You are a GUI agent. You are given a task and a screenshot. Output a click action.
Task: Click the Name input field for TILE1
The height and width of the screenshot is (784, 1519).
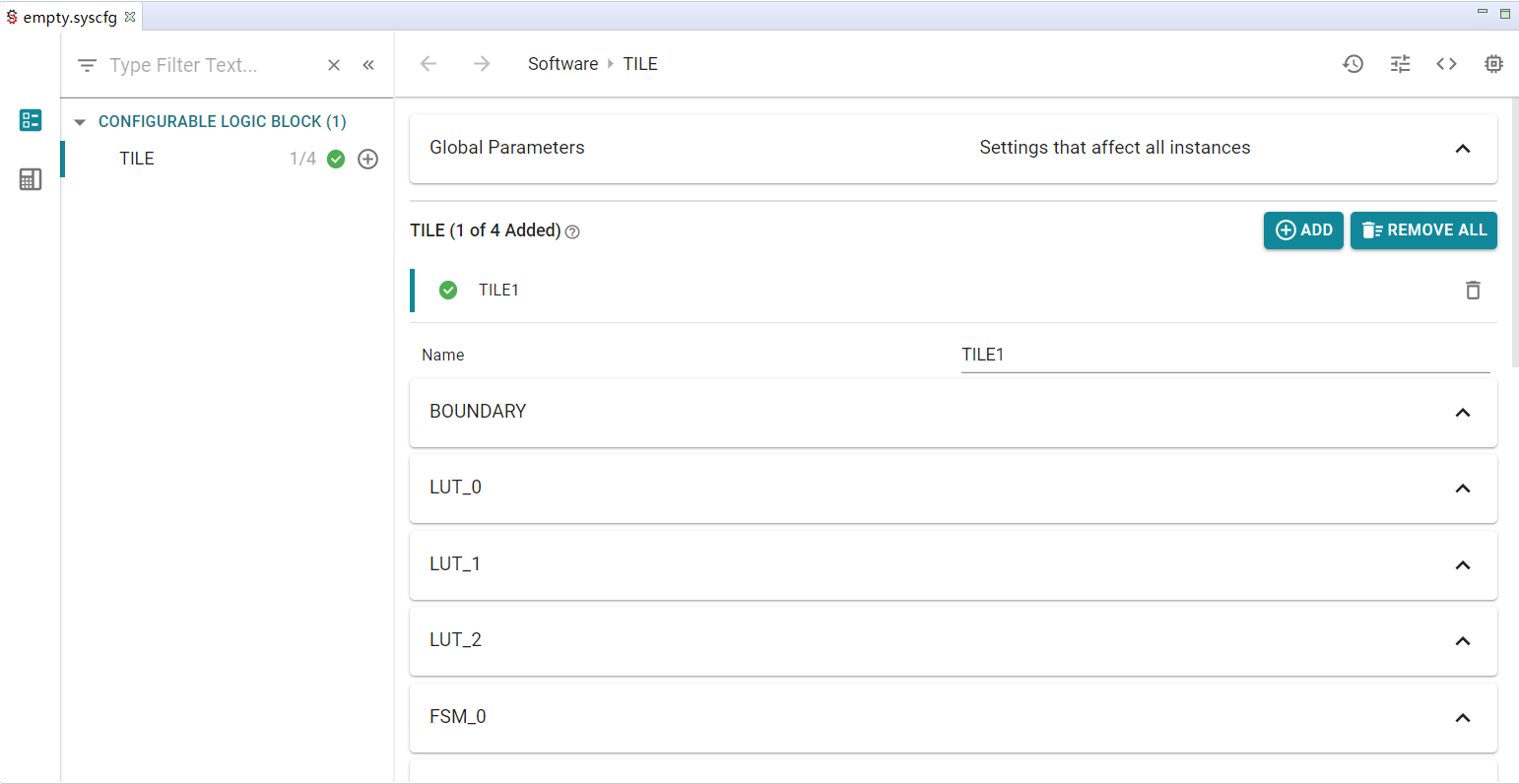click(1224, 355)
